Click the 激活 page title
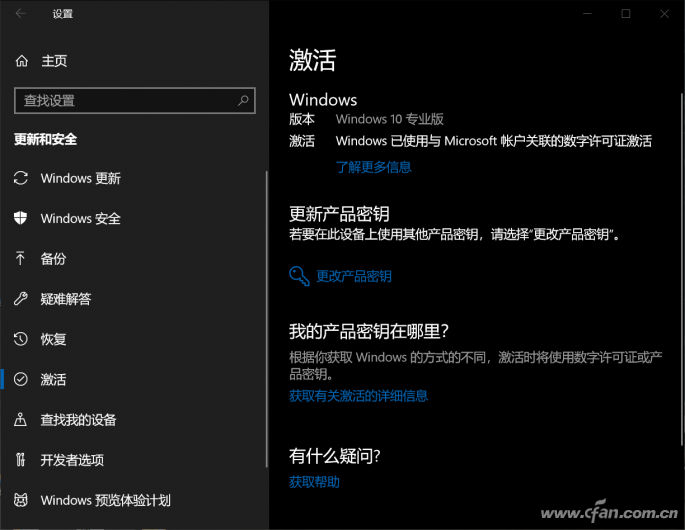Viewport: 685px width, 530px height. [x=312, y=60]
